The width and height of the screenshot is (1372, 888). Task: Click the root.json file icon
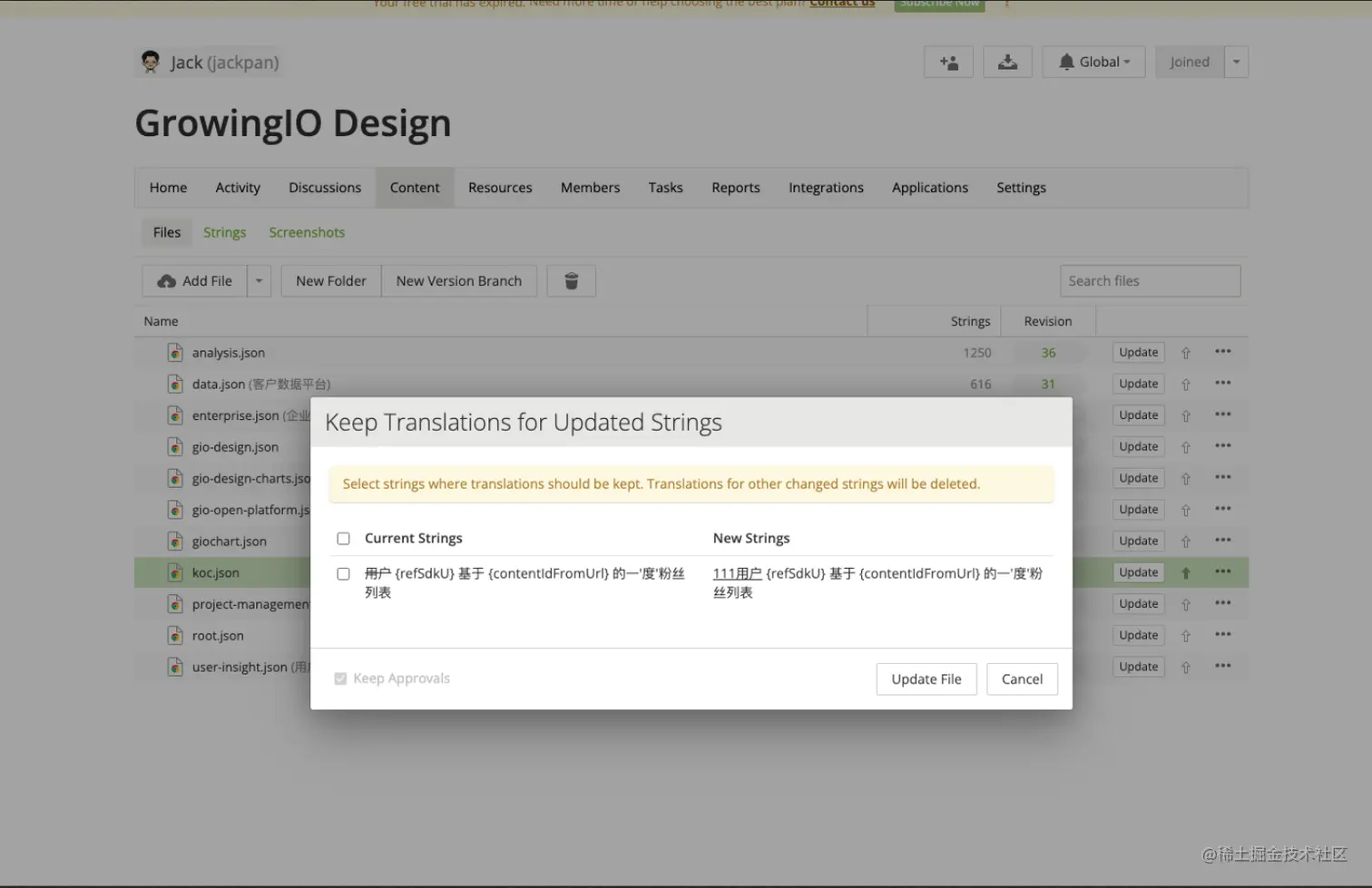[x=175, y=636]
